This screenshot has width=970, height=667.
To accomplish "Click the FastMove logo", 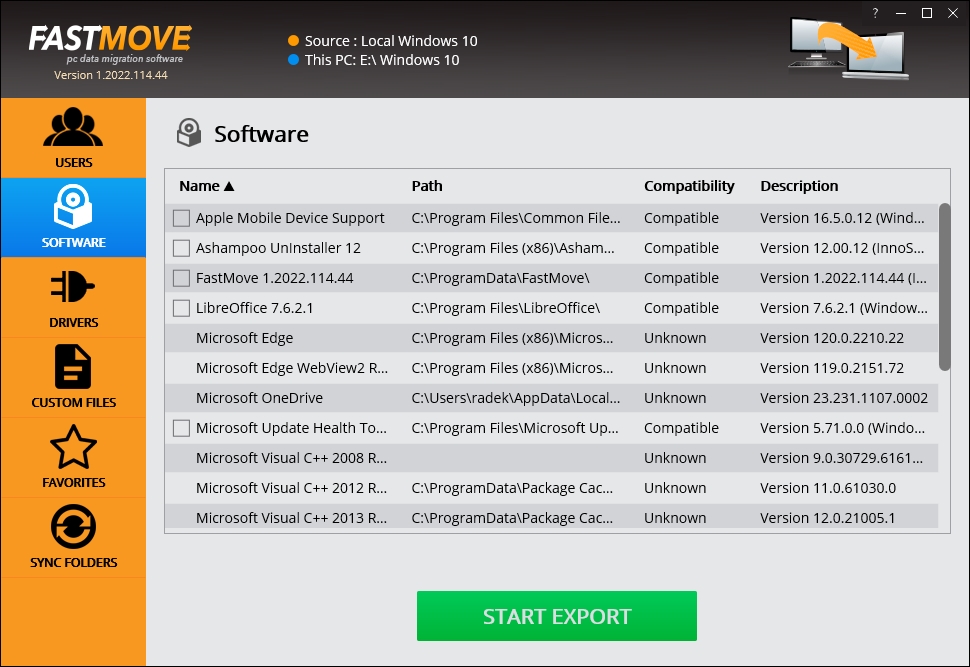I will (110, 43).
